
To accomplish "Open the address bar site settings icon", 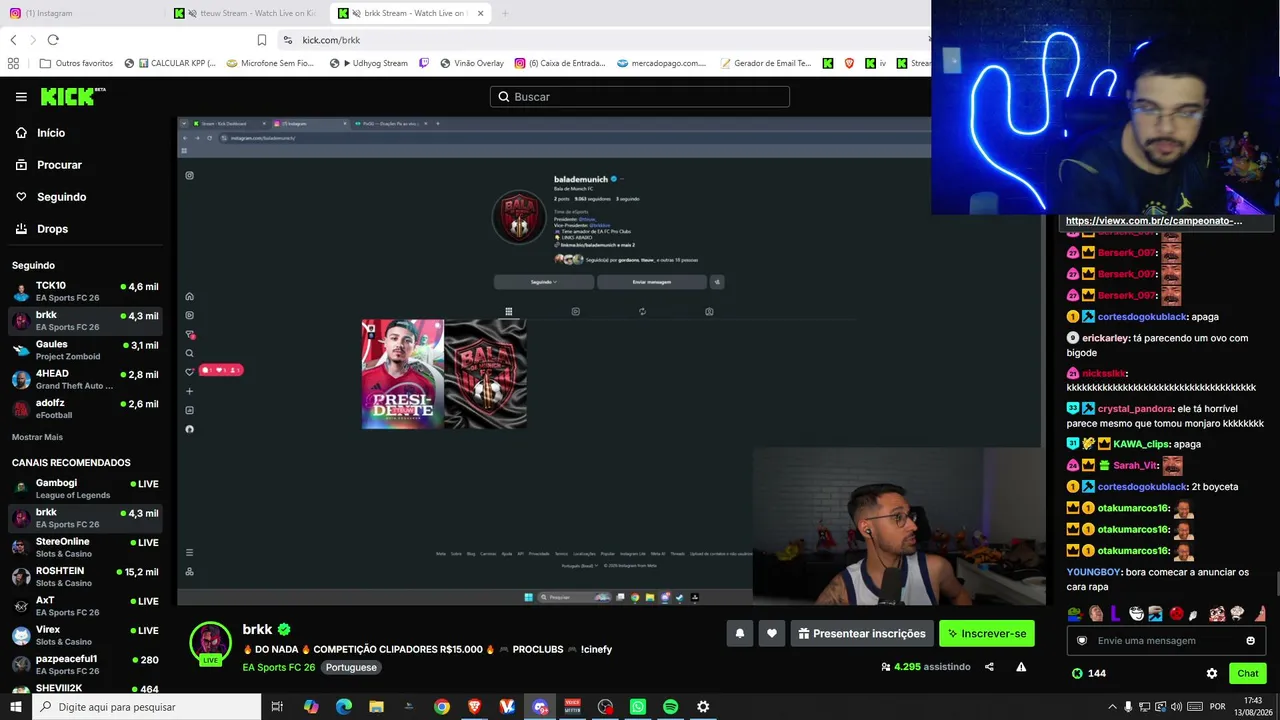I will pos(288,40).
